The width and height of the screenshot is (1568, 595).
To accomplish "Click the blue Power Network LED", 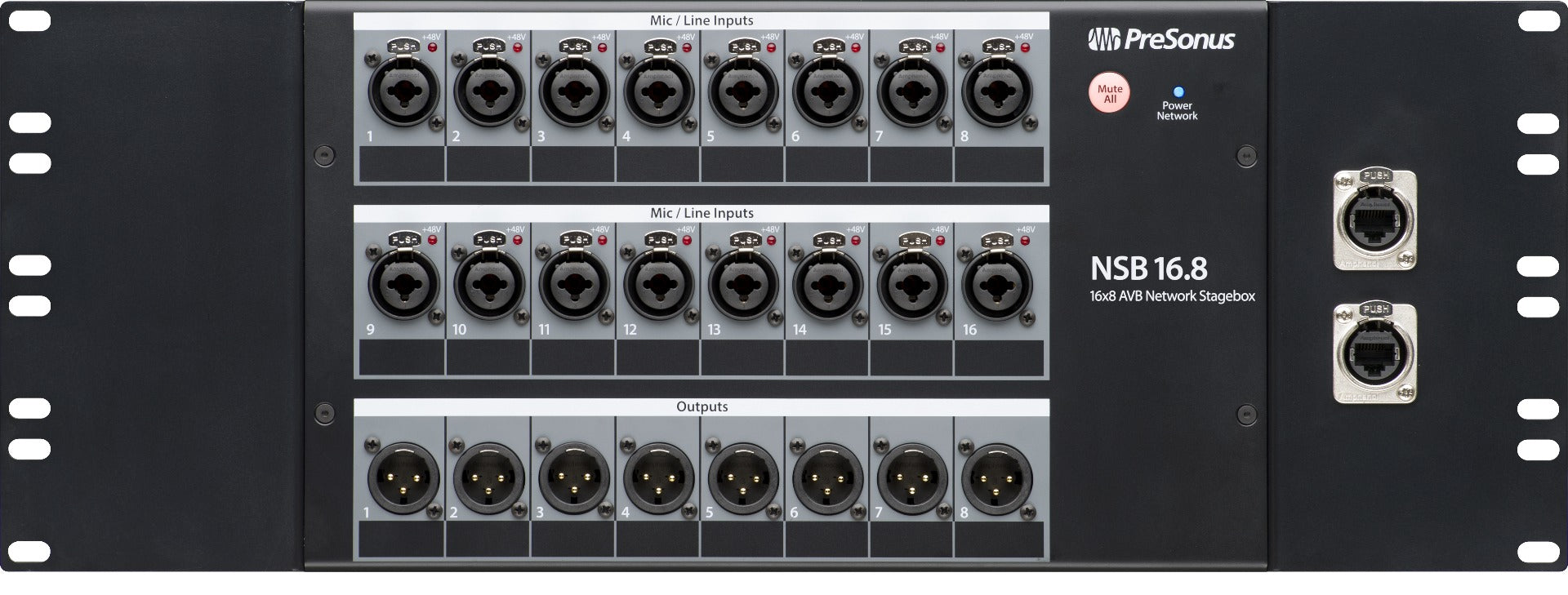I will pos(1178,92).
